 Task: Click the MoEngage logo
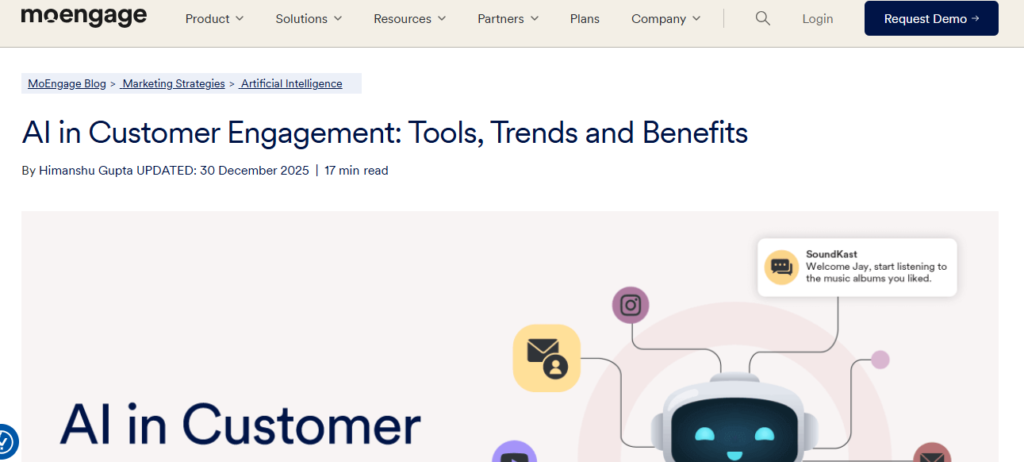(x=84, y=17)
